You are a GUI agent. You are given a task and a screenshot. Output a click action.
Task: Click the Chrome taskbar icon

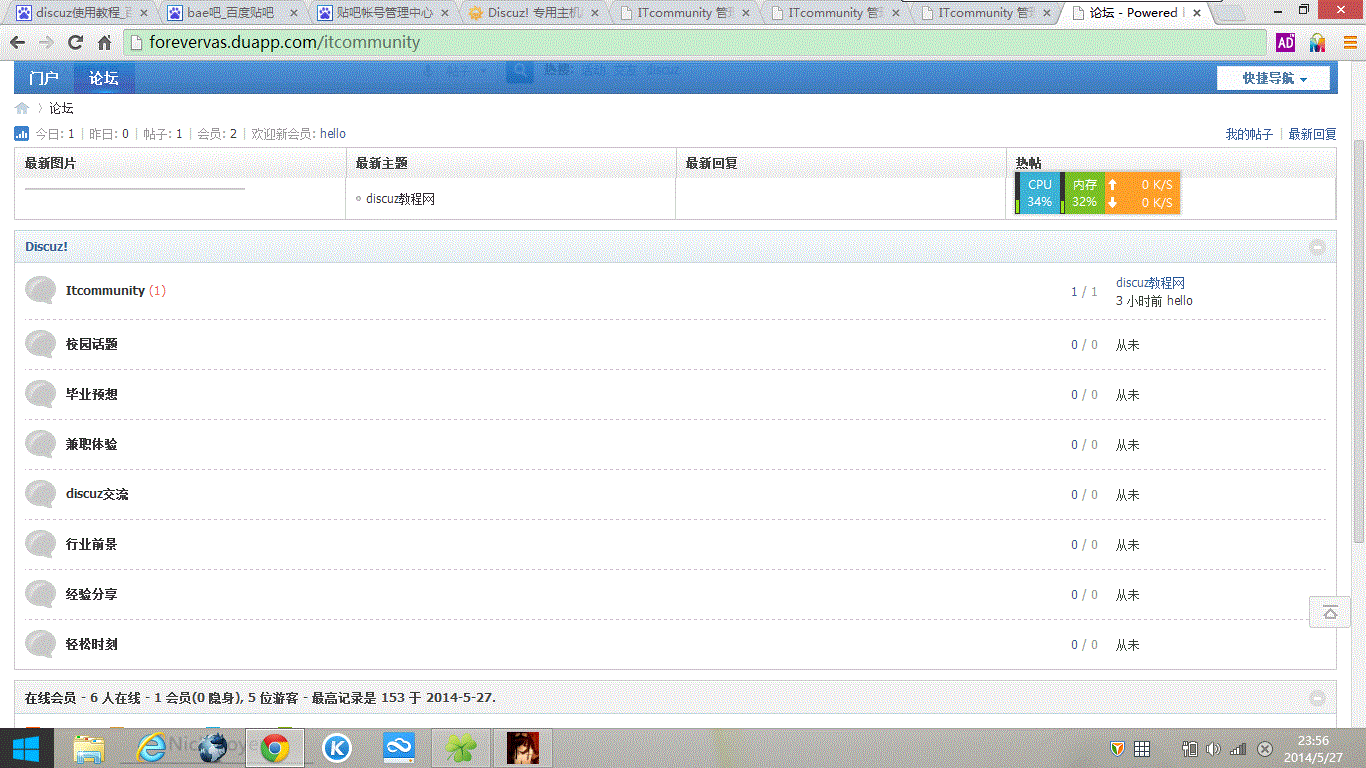(x=275, y=748)
